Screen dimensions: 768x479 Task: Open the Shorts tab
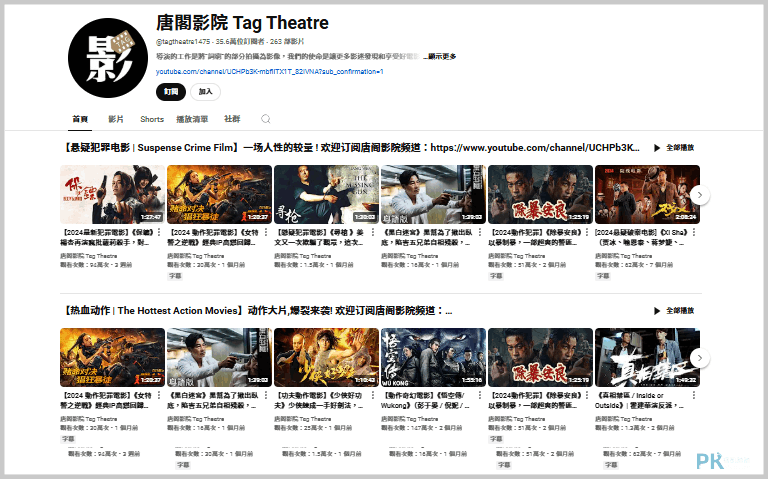coord(152,119)
